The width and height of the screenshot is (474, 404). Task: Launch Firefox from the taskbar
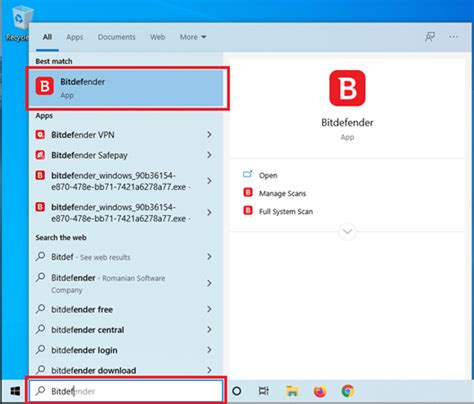coord(320,391)
